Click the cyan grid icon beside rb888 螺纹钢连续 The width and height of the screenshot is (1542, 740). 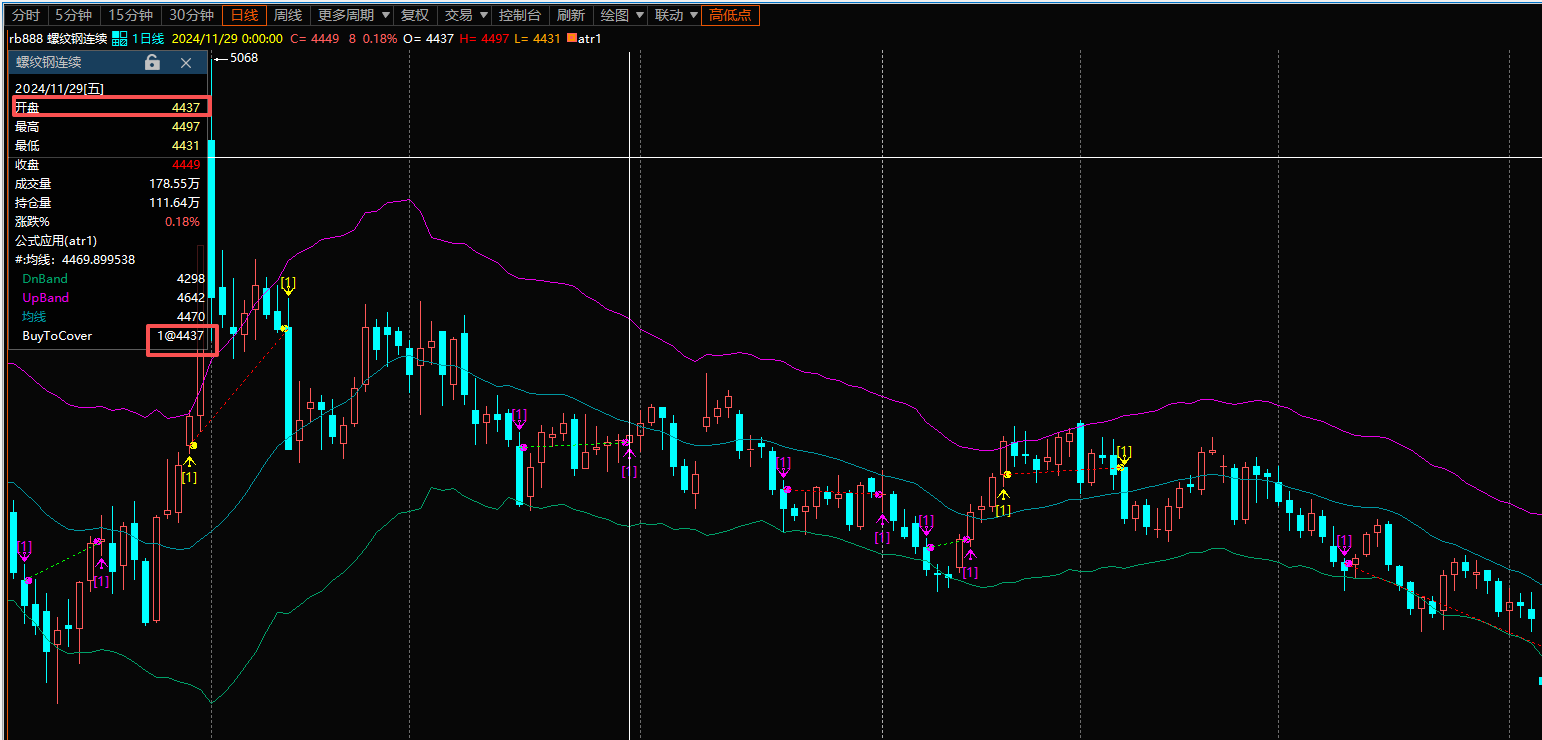pyautogui.click(x=119, y=38)
